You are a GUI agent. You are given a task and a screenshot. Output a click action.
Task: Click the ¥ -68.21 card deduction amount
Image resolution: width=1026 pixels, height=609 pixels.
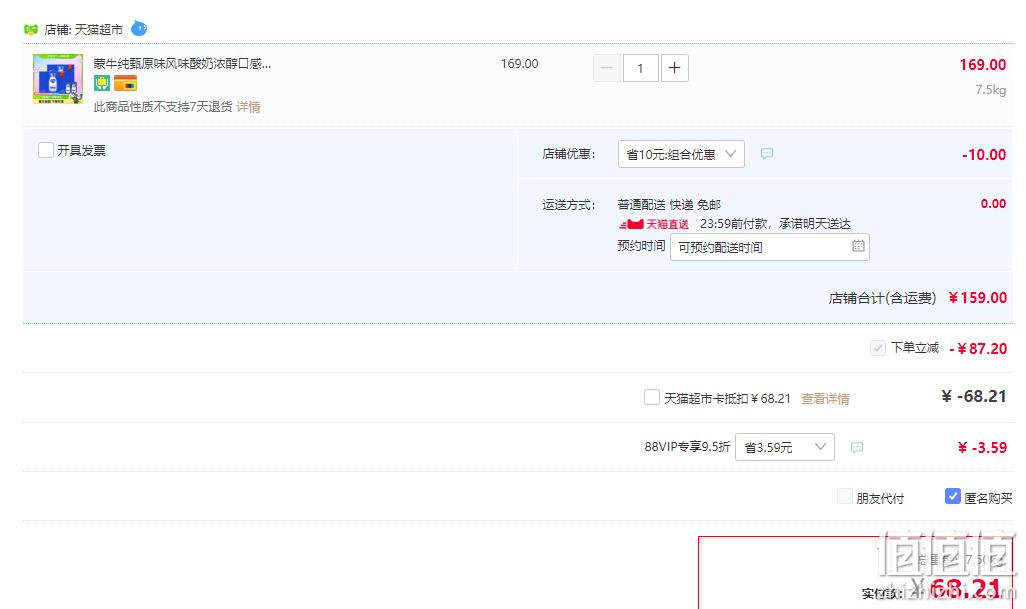pyautogui.click(x=974, y=396)
